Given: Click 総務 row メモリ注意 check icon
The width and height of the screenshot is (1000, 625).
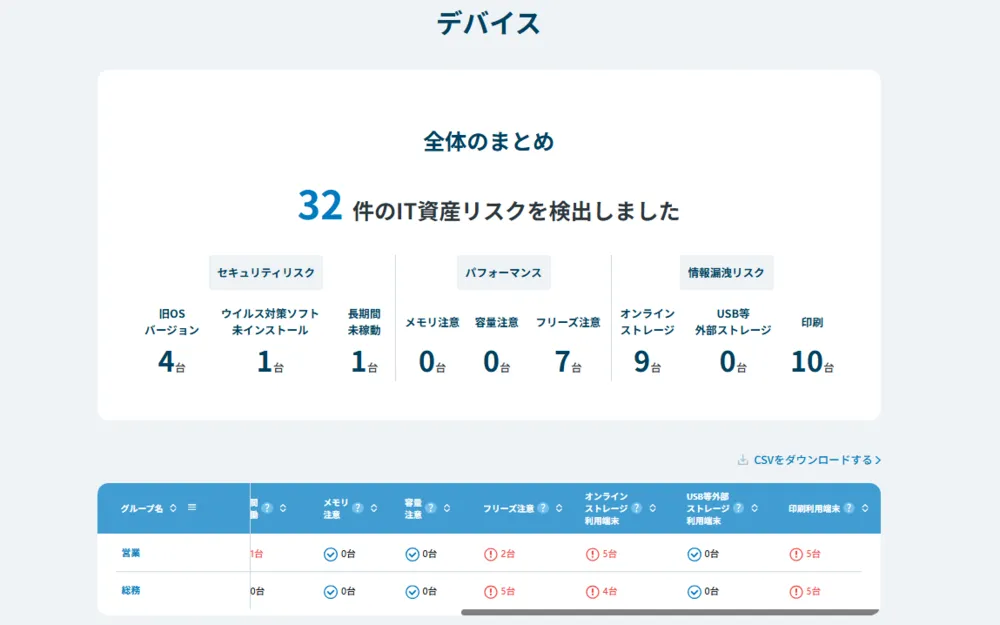Looking at the screenshot, I should pos(330,592).
